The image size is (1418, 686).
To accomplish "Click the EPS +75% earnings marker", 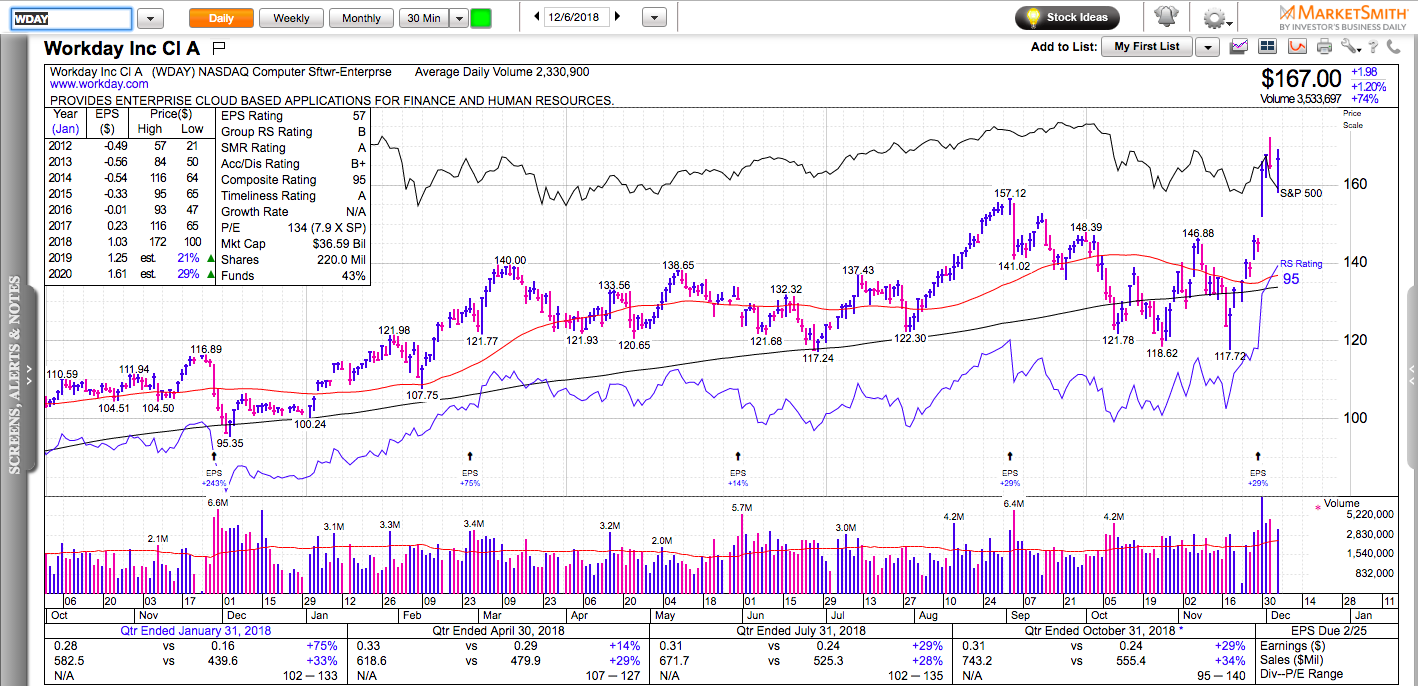I will pos(471,470).
